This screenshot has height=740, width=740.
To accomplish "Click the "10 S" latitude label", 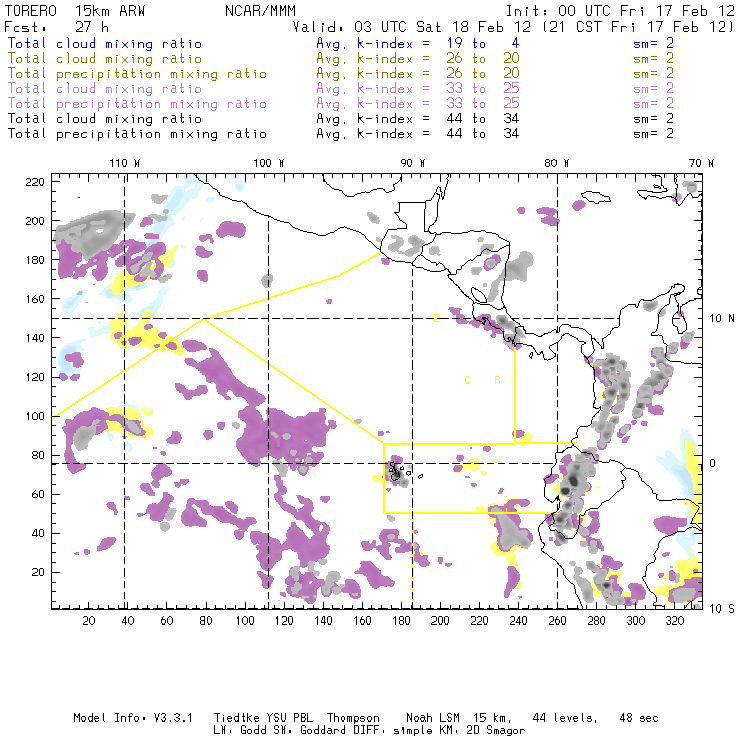I will point(722,609).
